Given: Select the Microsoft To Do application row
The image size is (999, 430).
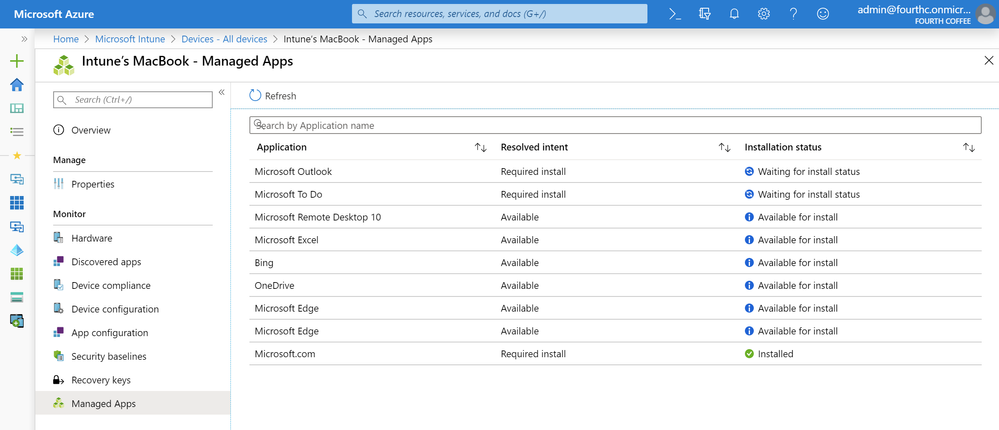Looking at the screenshot, I should 615,194.
